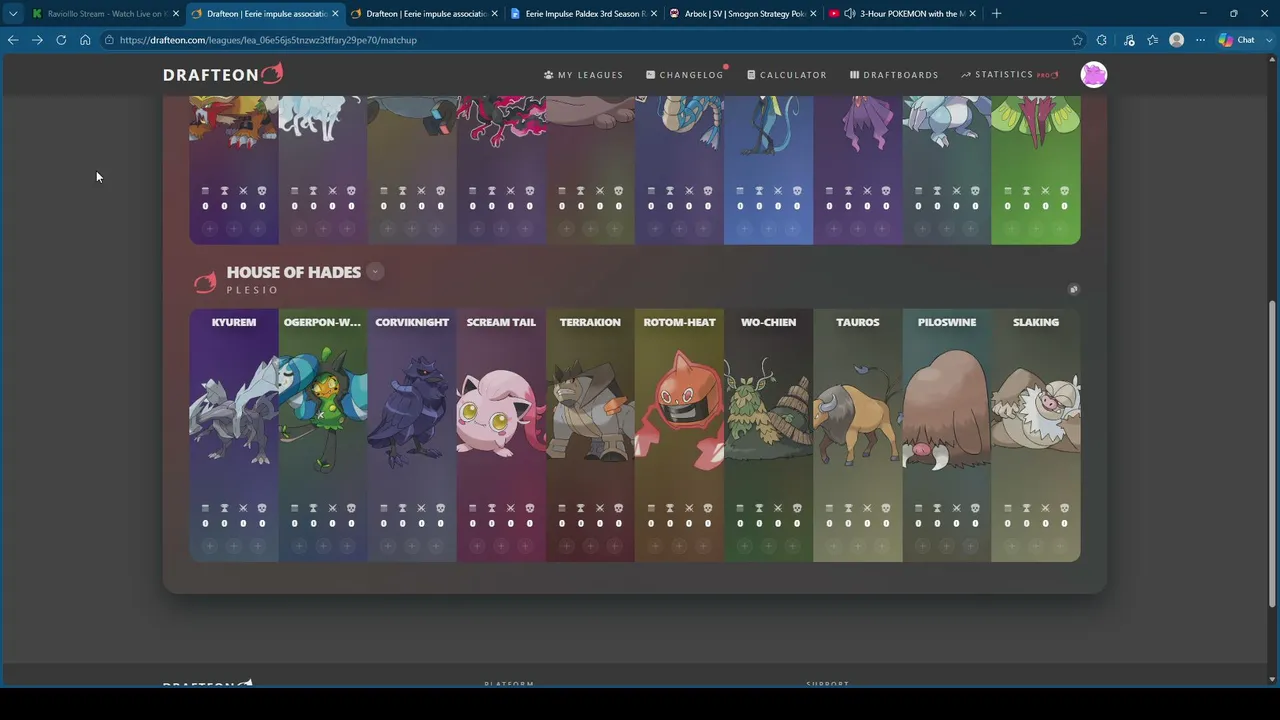Click the Scream Tail name label
The width and height of the screenshot is (1280, 720).
pyautogui.click(x=501, y=322)
